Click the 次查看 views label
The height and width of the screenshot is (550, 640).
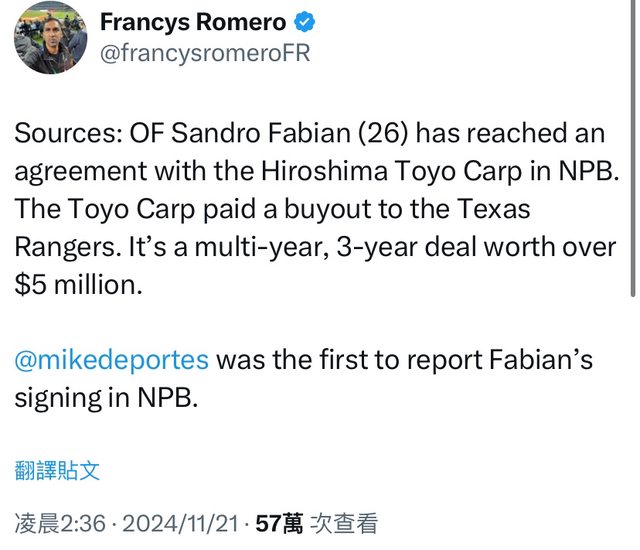(346, 523)
